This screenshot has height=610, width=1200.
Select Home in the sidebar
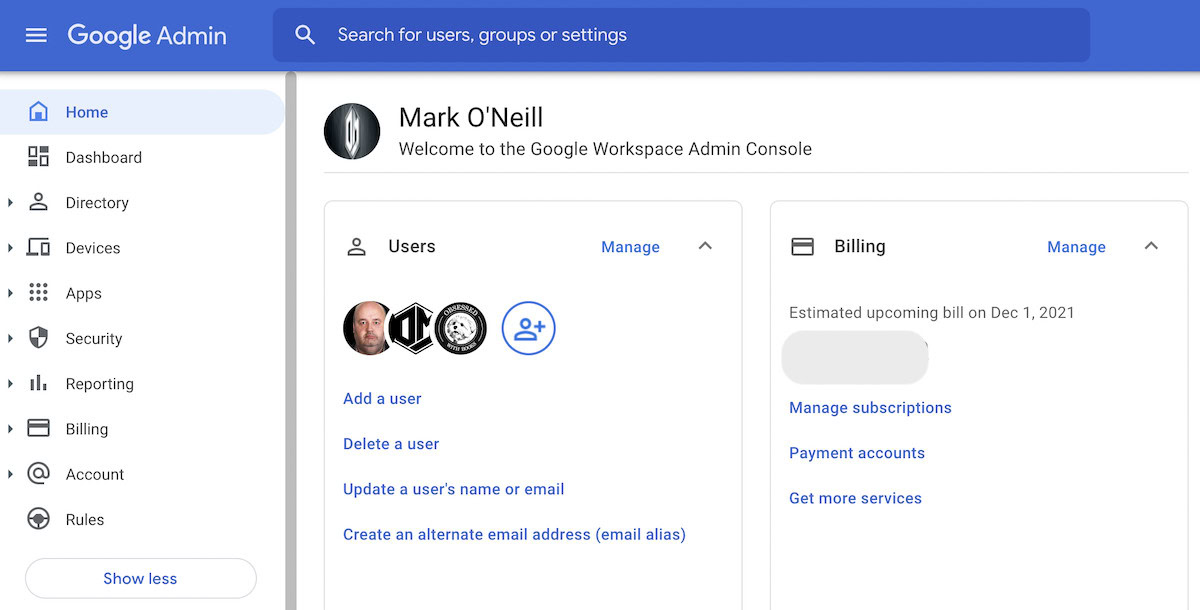click(x=87, y=112)
